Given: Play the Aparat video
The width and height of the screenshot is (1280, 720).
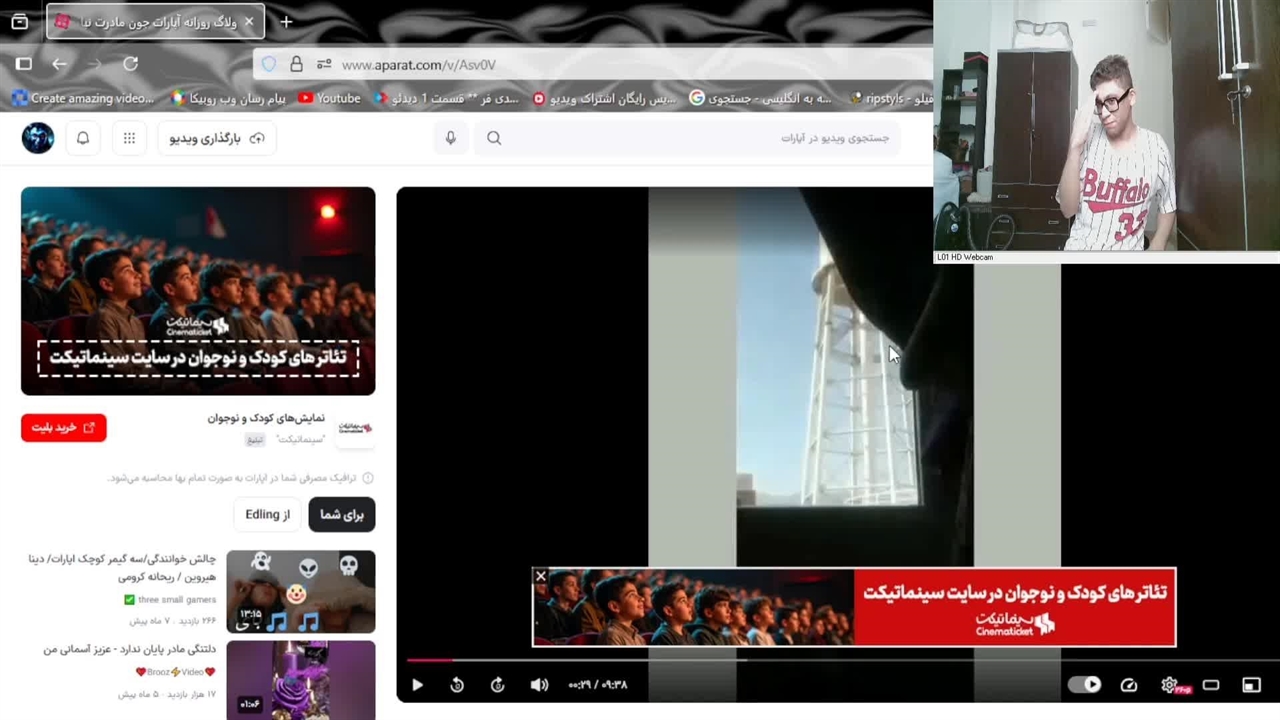Looking at the screenshot, I should click(418, 685).
